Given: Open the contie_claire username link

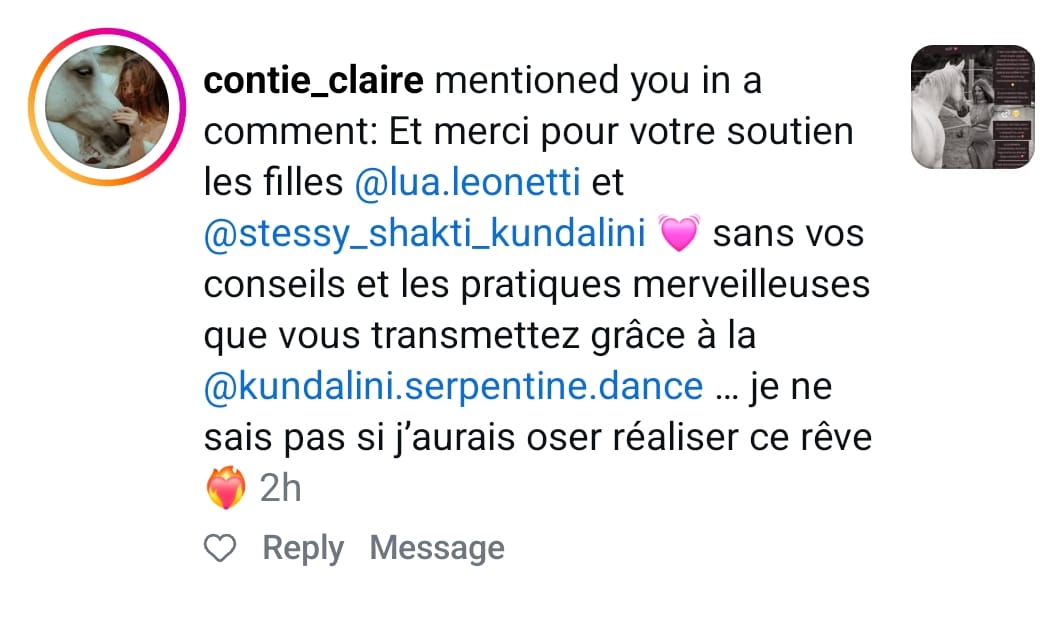Looking at the screenshot, I should [314, 81].
